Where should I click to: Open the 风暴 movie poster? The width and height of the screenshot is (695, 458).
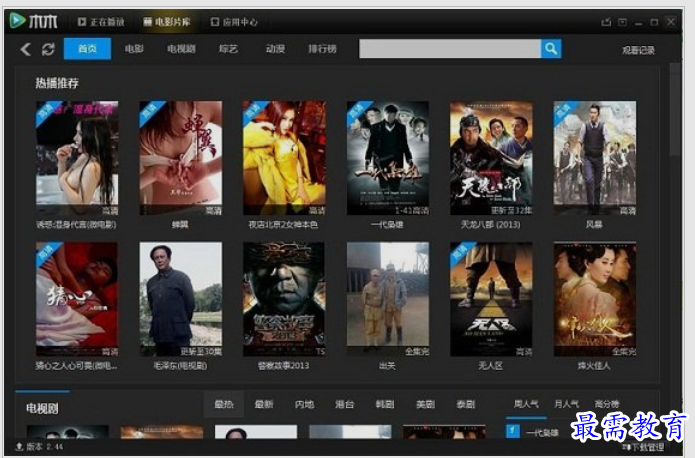[x=595, y=158]
